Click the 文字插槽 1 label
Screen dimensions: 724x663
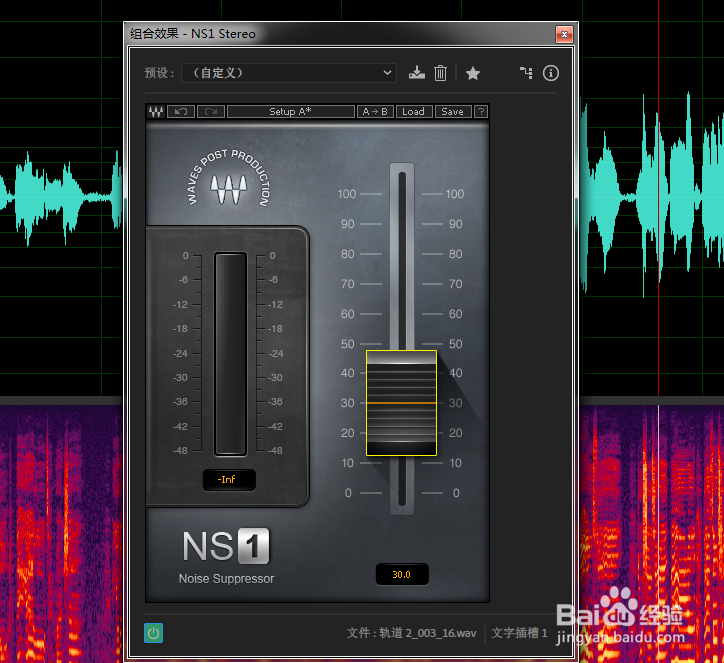(519, 633)
